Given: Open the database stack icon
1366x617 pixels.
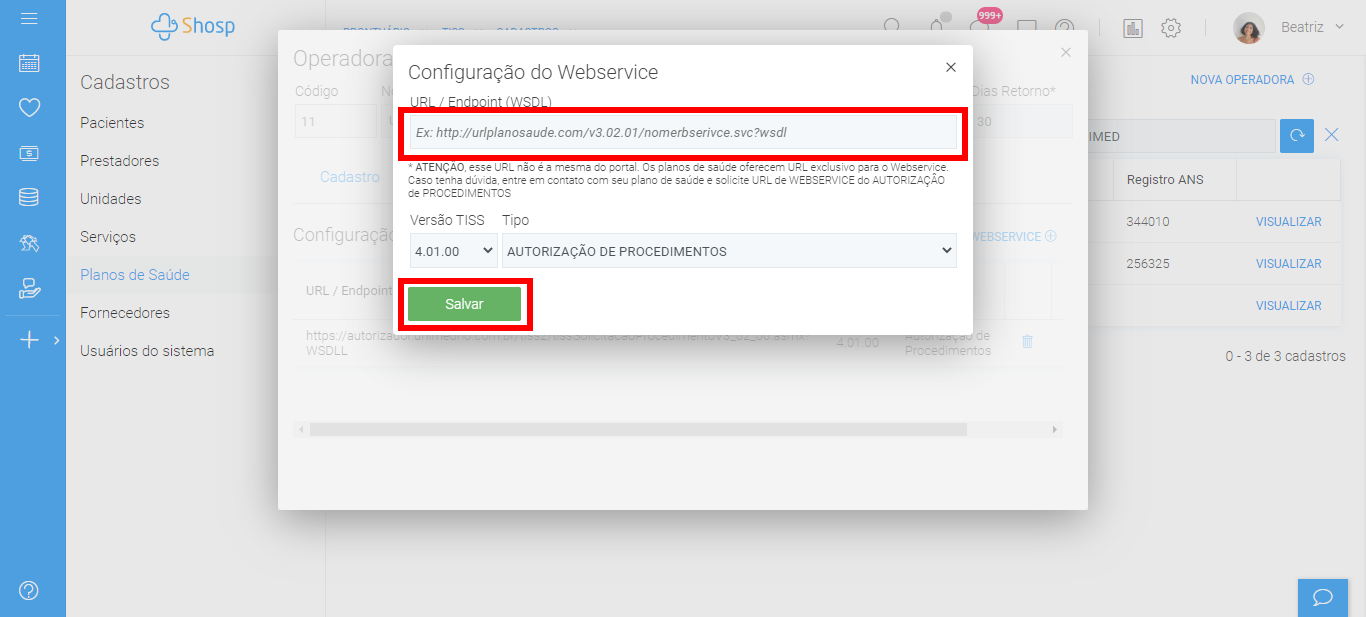Looking at the screenshot, I should point(29,197).
